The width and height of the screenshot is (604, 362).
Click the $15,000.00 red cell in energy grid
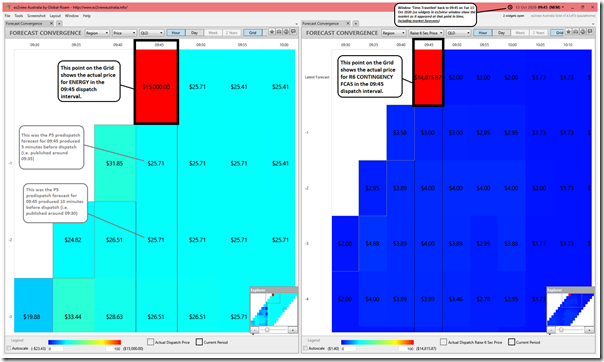(156, 87)
